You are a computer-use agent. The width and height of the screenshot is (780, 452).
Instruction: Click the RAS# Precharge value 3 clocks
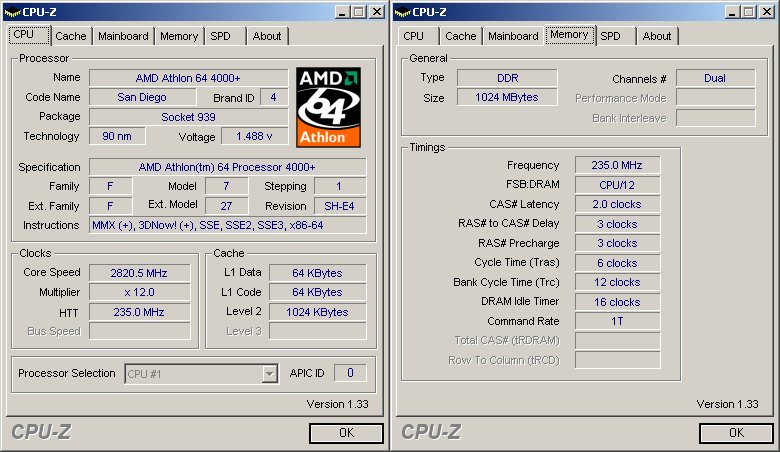tap(617, 243)
